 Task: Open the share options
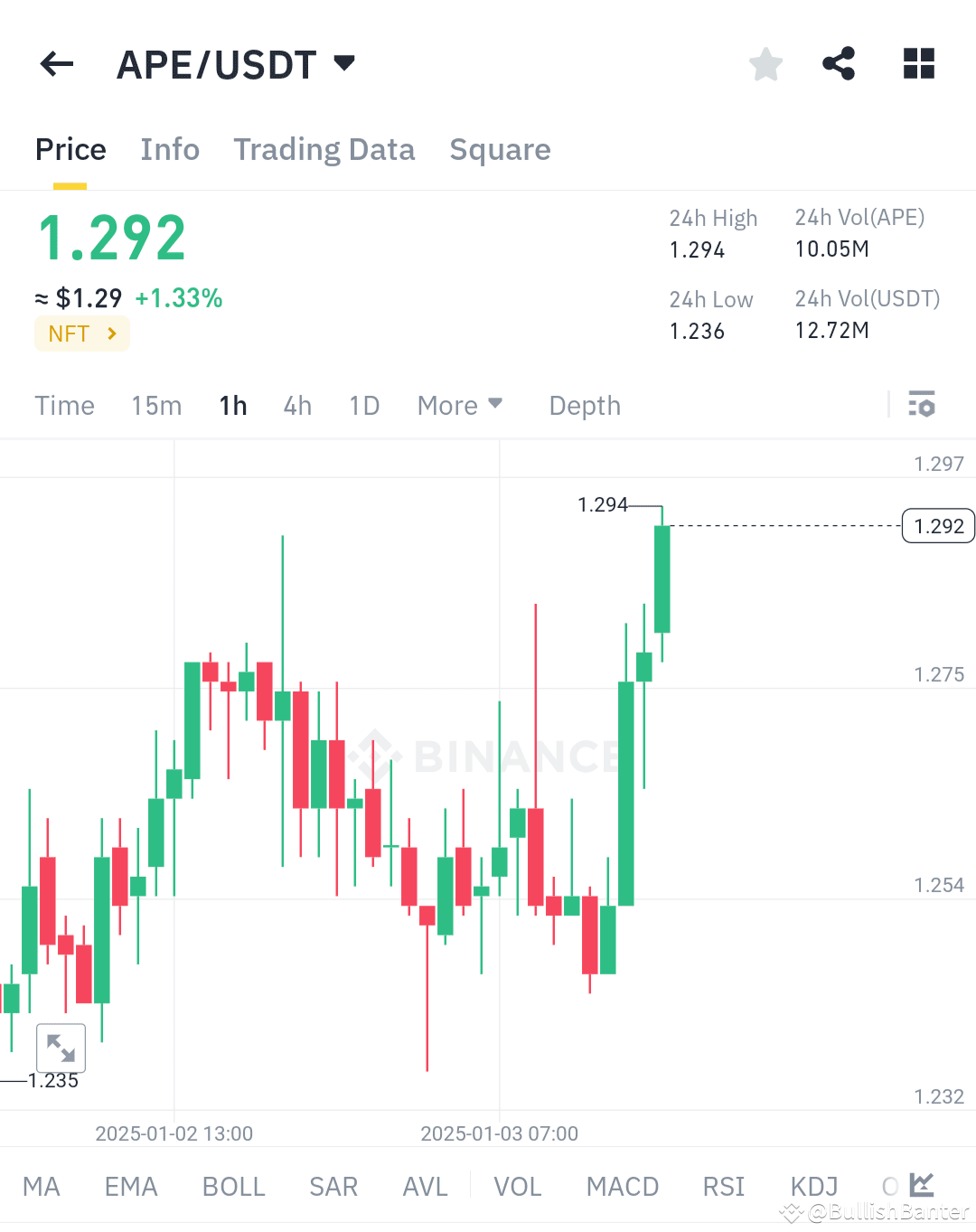point(839,63)
